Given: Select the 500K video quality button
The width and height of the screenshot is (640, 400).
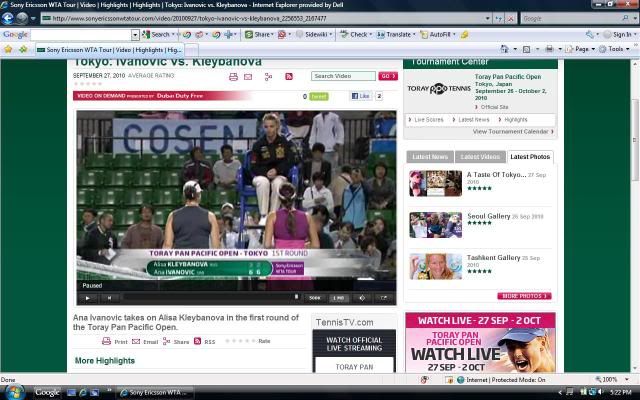Looking at the screenshot, I should (x=315, y=298).
